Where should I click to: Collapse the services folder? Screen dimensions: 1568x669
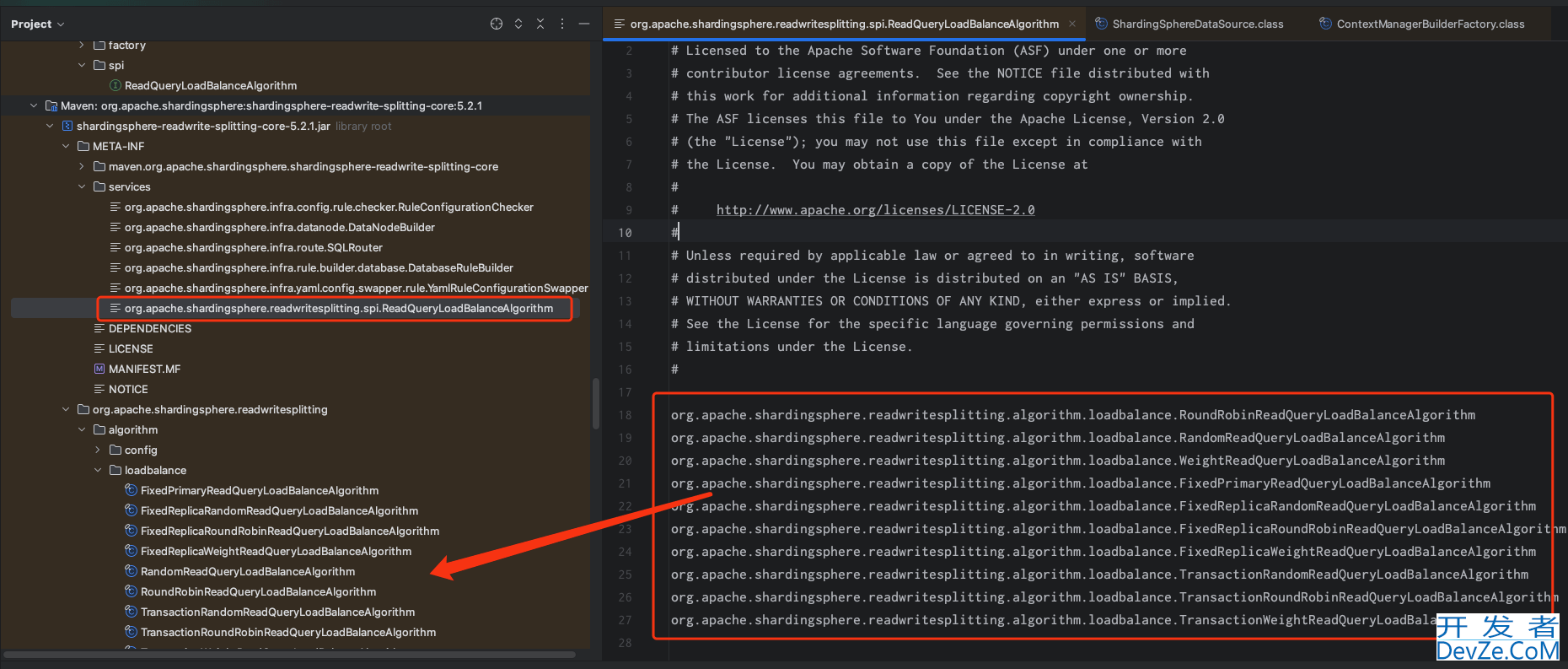coord(82,186)
